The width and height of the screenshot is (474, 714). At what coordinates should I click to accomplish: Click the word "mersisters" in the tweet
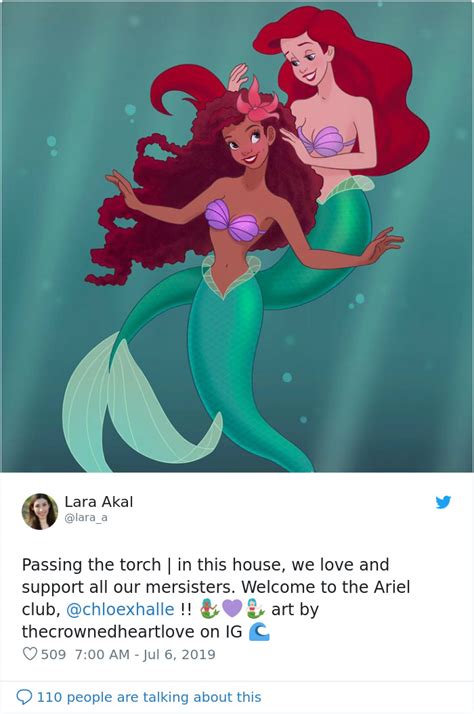(191, 587)
